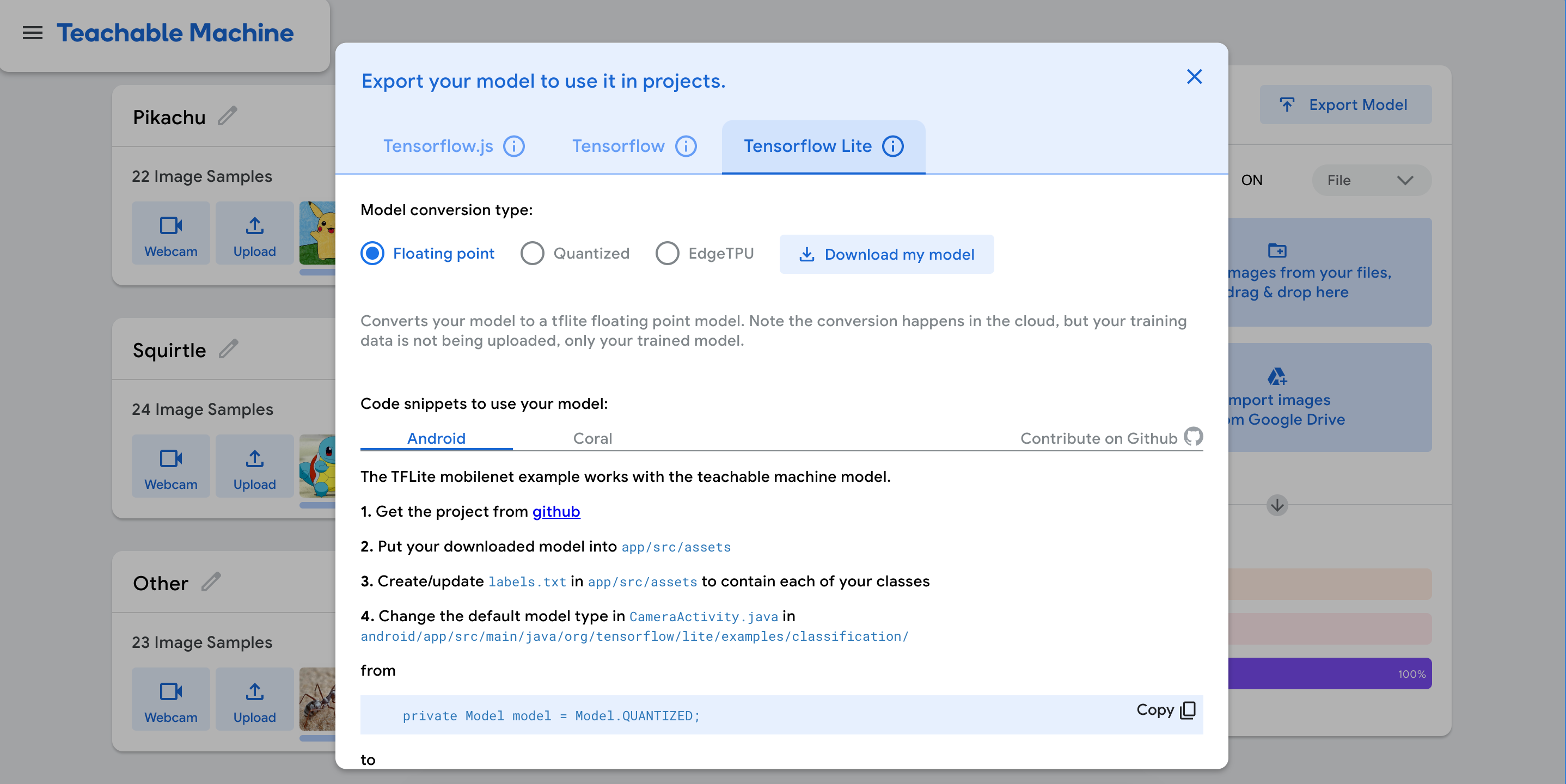Image resolution: width=1566 pixels, height=784 pixels.
Task: Click the Tensorflow.js info icon
Action: 513,146
